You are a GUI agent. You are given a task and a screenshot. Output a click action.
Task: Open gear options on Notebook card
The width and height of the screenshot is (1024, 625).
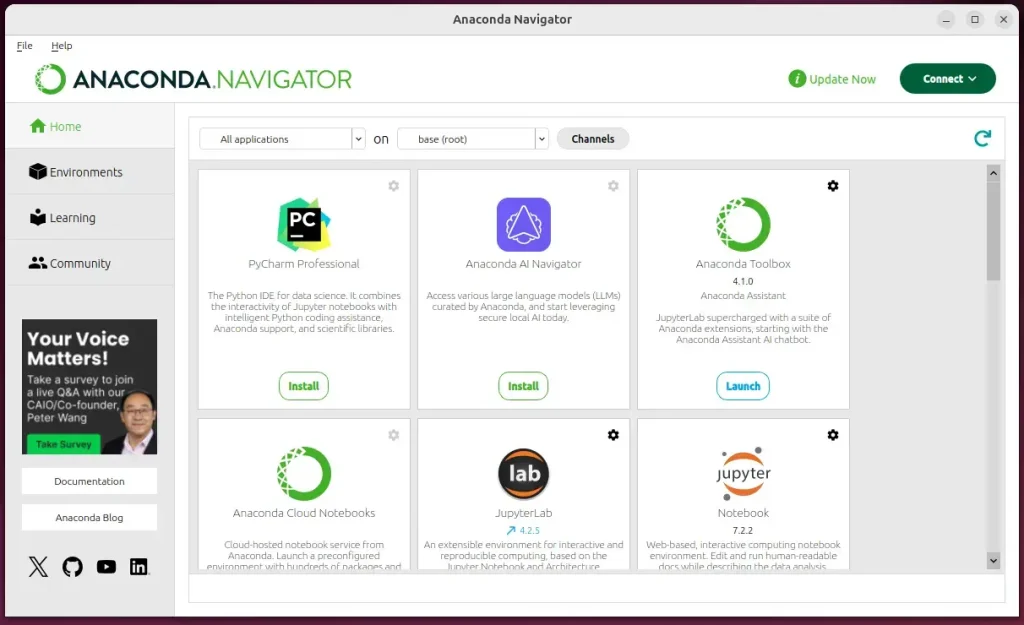coord(833,435)
